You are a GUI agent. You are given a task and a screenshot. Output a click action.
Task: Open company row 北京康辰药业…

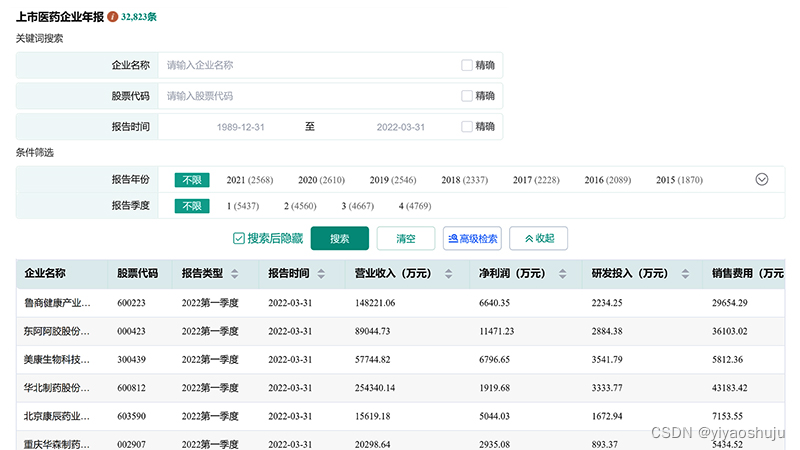[x=57, y=416]
